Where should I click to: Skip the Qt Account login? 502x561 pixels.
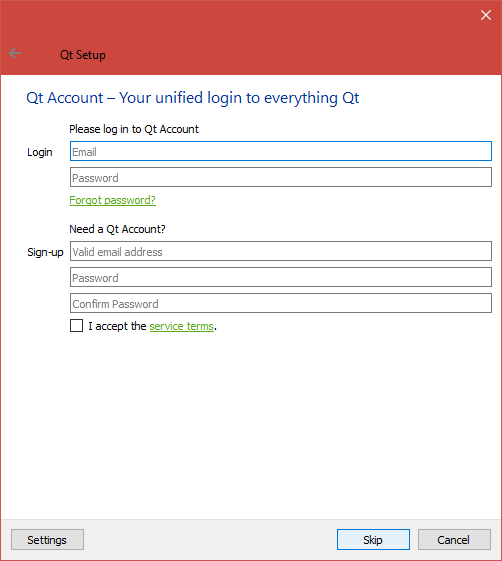373,540
